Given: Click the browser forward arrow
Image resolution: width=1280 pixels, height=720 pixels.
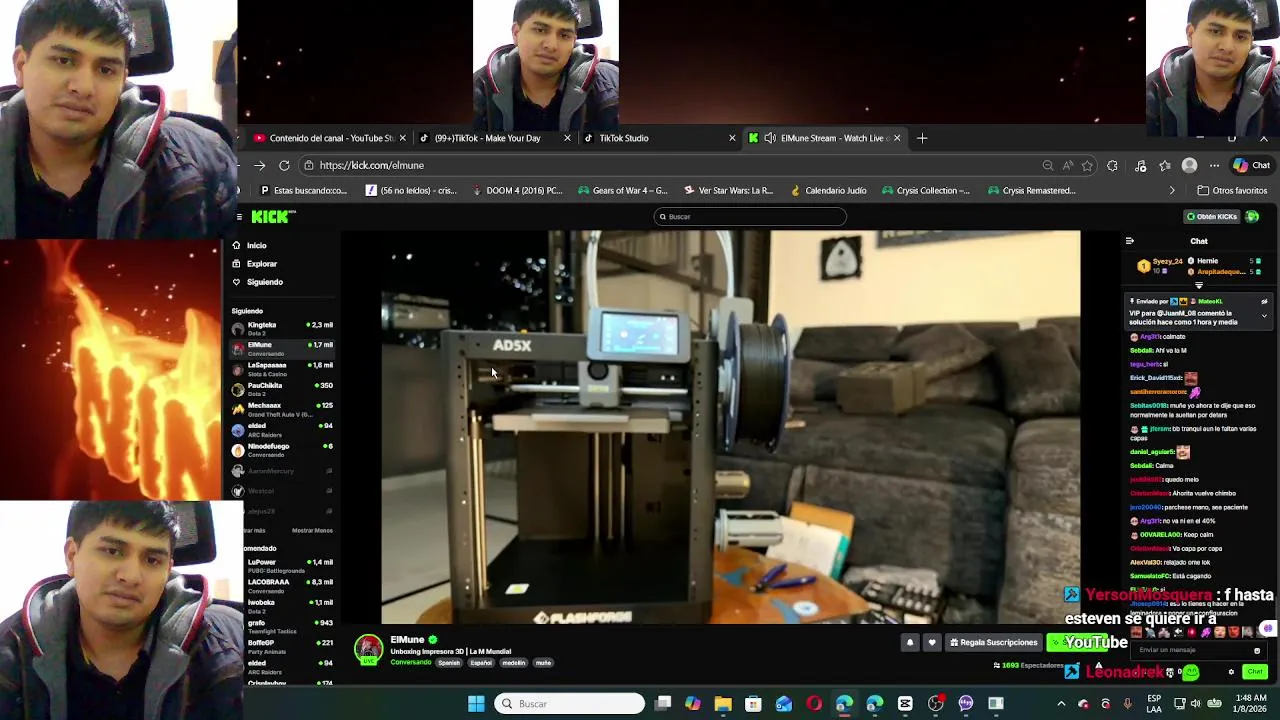Looking at the screenshot, I should point(259,165).
